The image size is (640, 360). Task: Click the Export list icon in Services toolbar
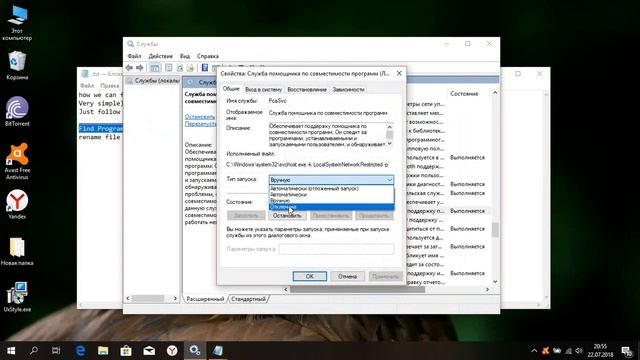[190, 68]
